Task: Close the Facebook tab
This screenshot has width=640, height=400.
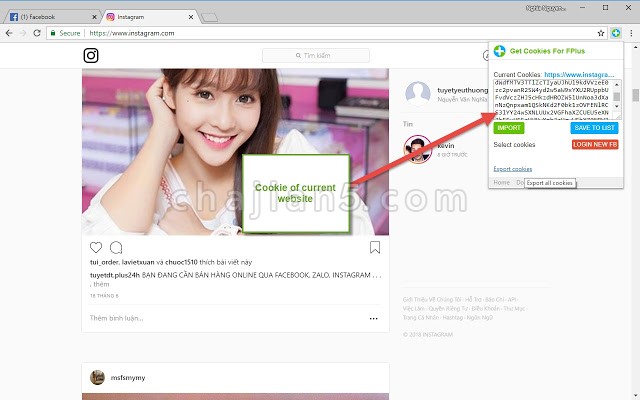Action: [94, 17]
